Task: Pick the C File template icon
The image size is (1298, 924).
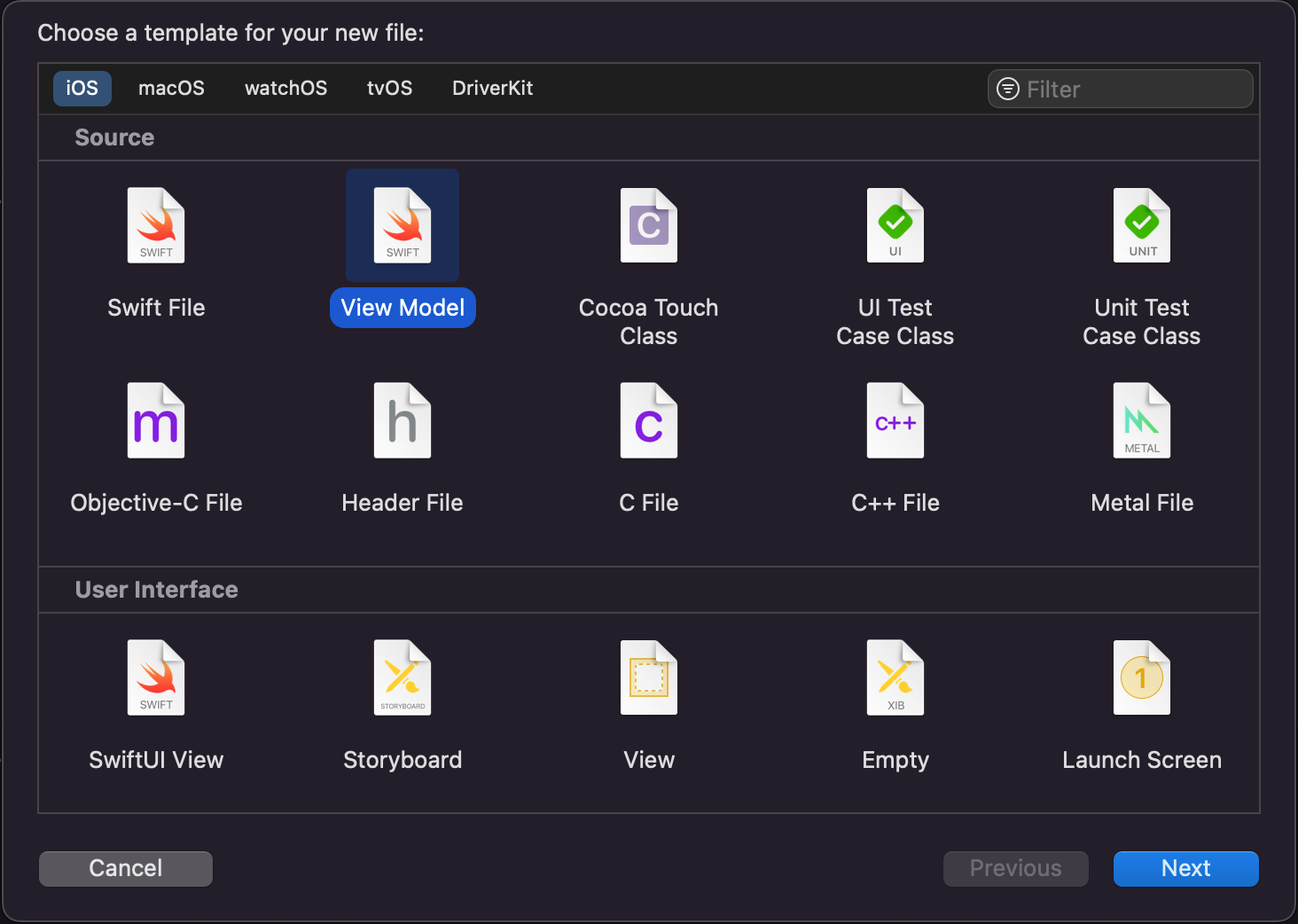Action: pyautogui.click(x=649, y=420)
